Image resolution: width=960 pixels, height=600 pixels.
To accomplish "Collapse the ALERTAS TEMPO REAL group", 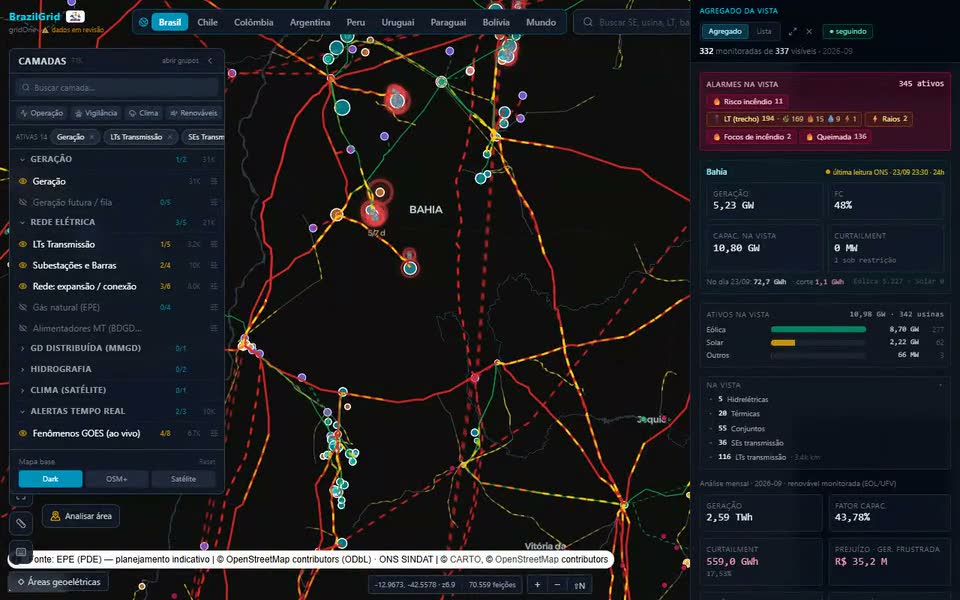I will click(x=22, y=411).
